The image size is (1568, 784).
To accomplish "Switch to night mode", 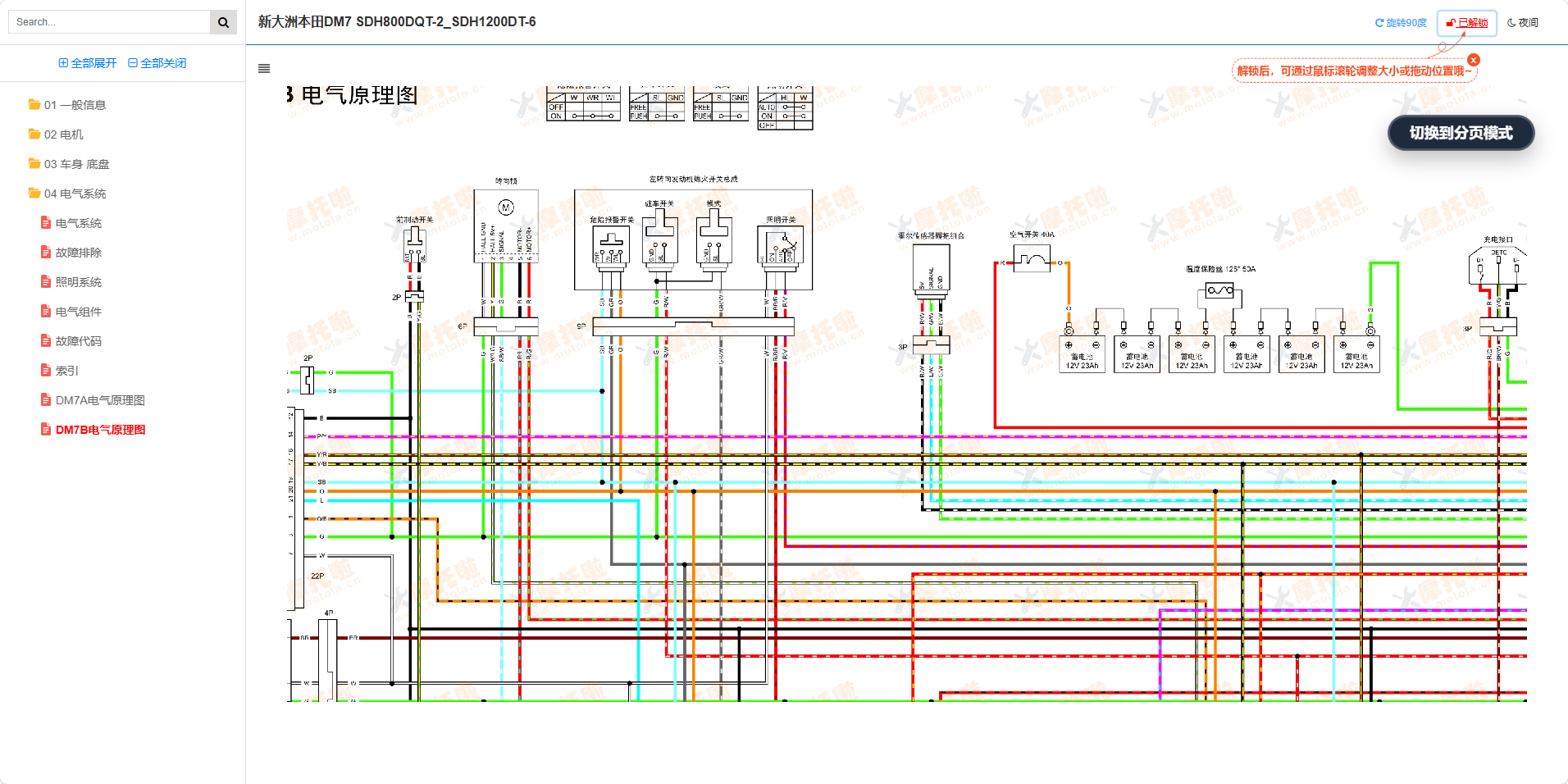I will coord(1523,23).
